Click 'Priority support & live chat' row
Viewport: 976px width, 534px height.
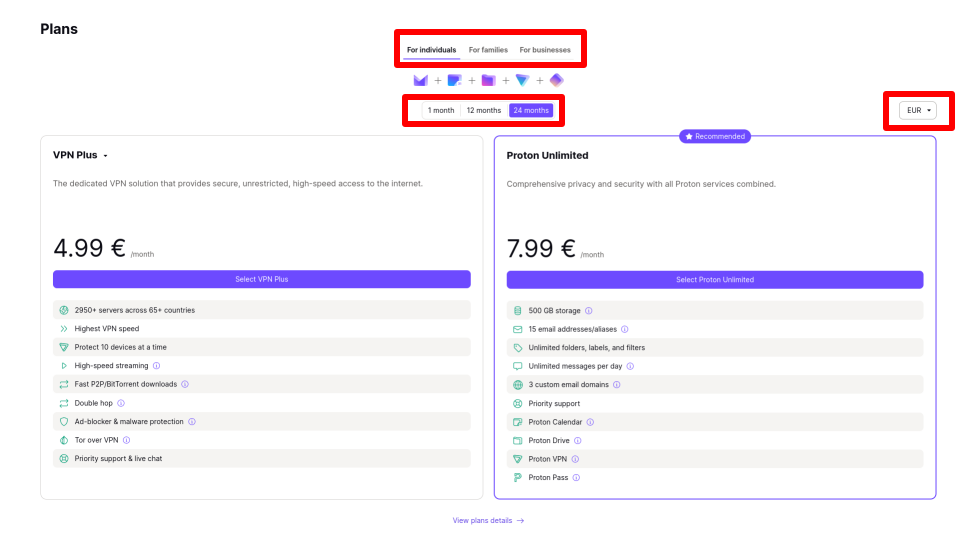pos(261,459)
